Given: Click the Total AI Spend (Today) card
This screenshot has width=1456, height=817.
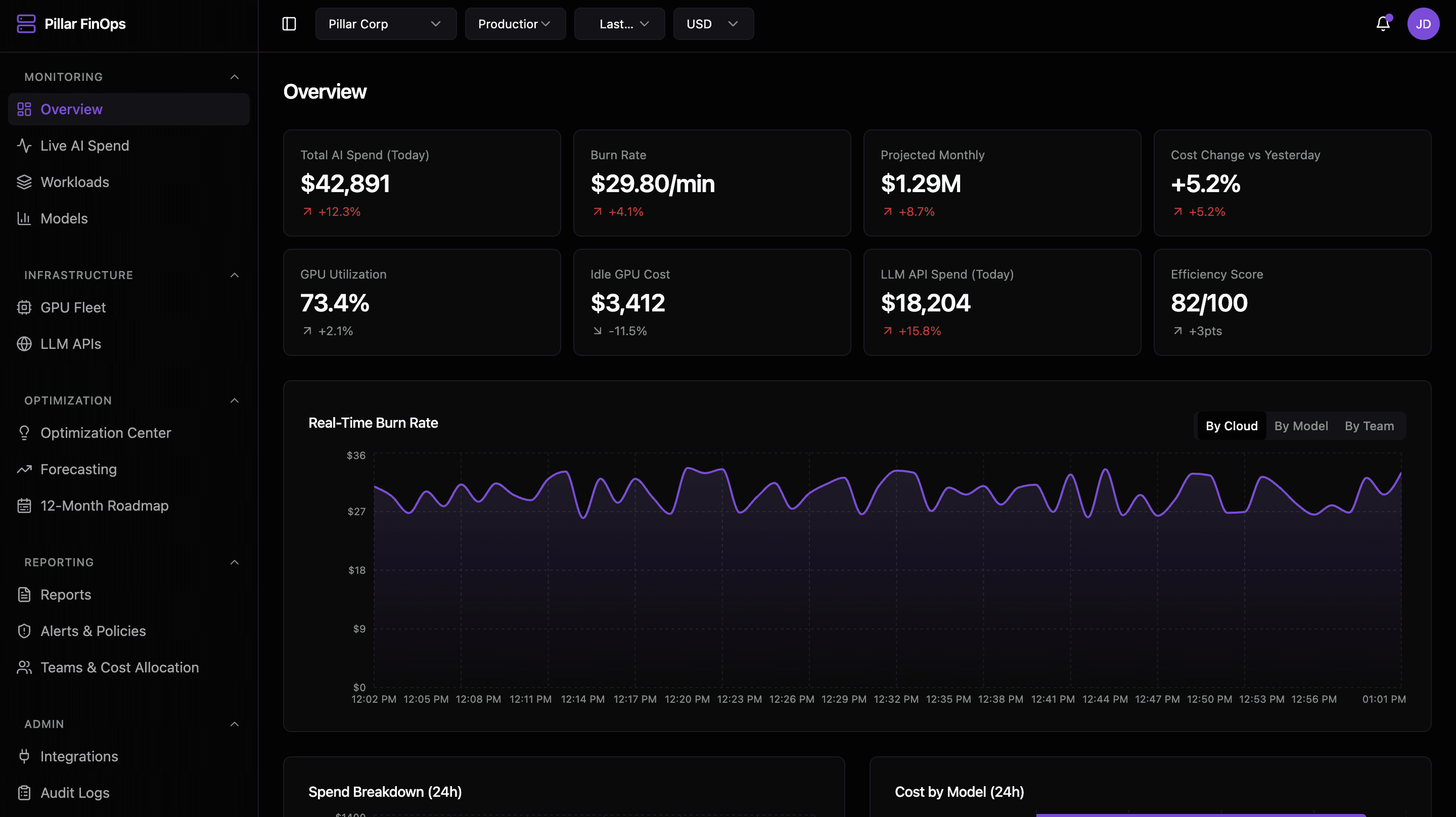Looking at the screenshot, I should coord(422,183).
